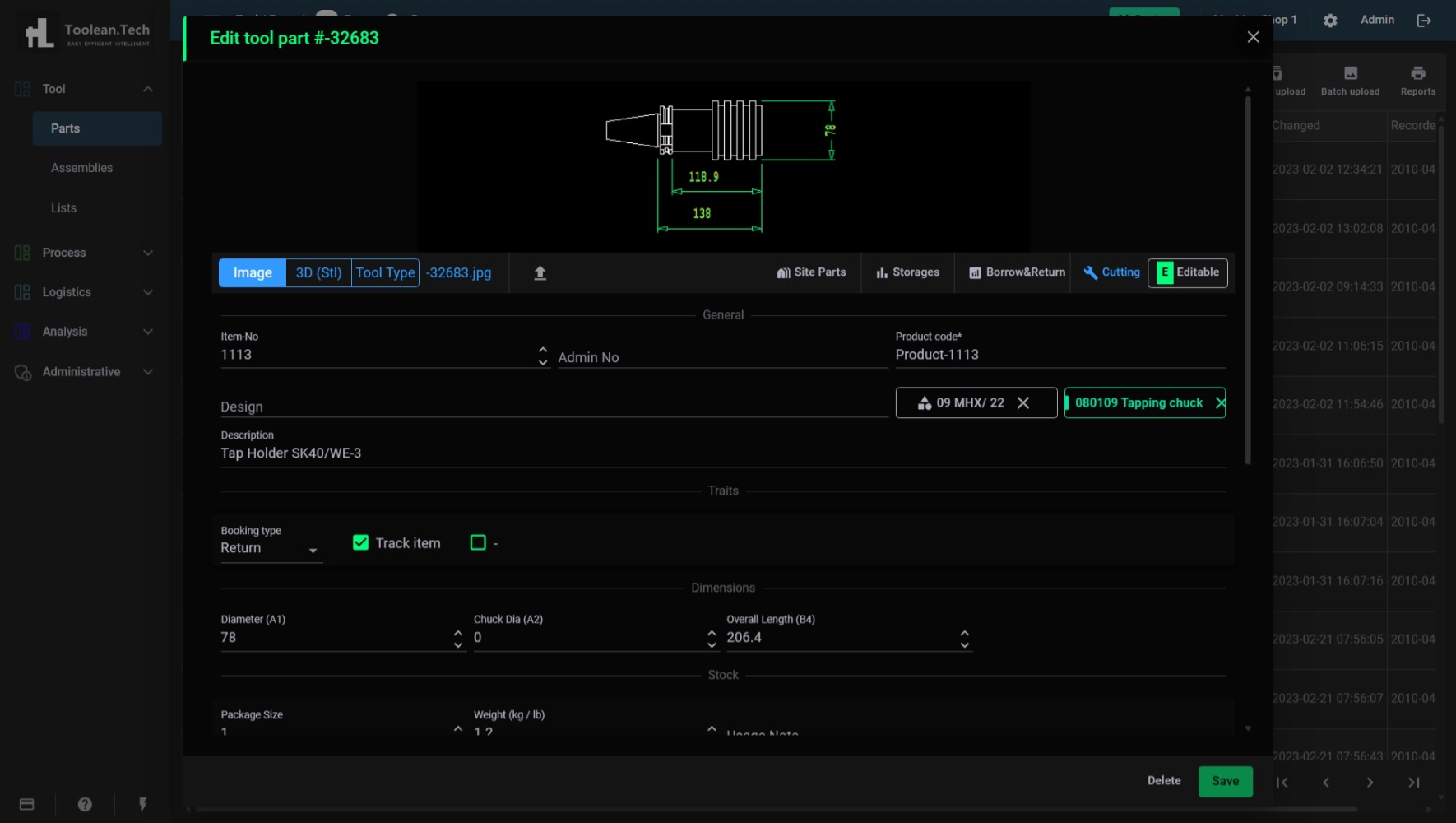The height and width of the screenshot is (823, 1456).
Task: Click the logout icon next to Admin
Action: point(1424,21)
